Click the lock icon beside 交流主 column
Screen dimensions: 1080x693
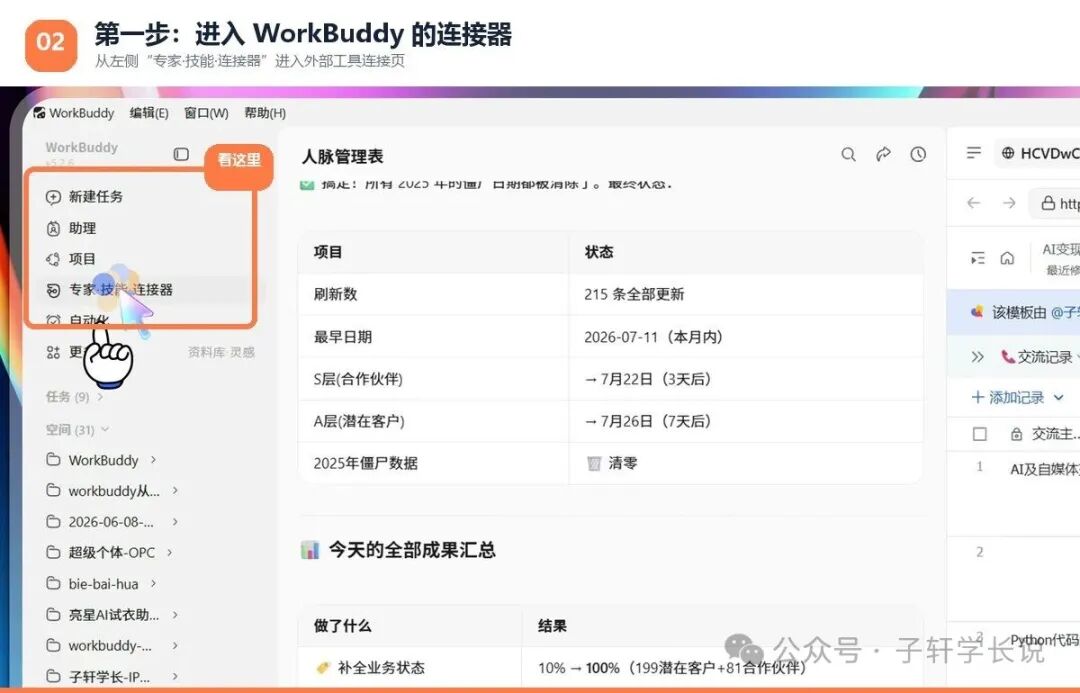tap(1016, 434)
